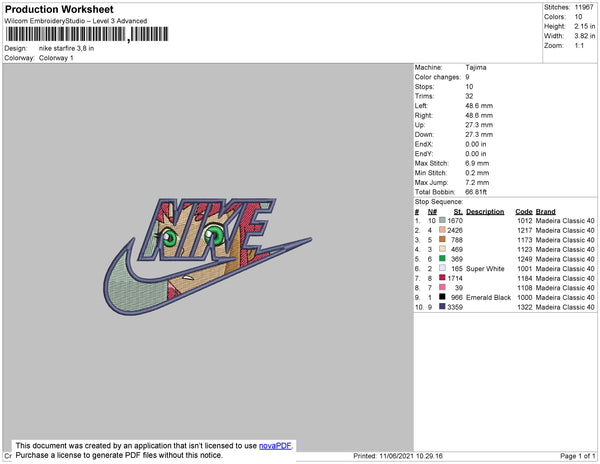Choose the cream swatch code 1123
This screenshot has height=464, width=600.
[442, 249]
